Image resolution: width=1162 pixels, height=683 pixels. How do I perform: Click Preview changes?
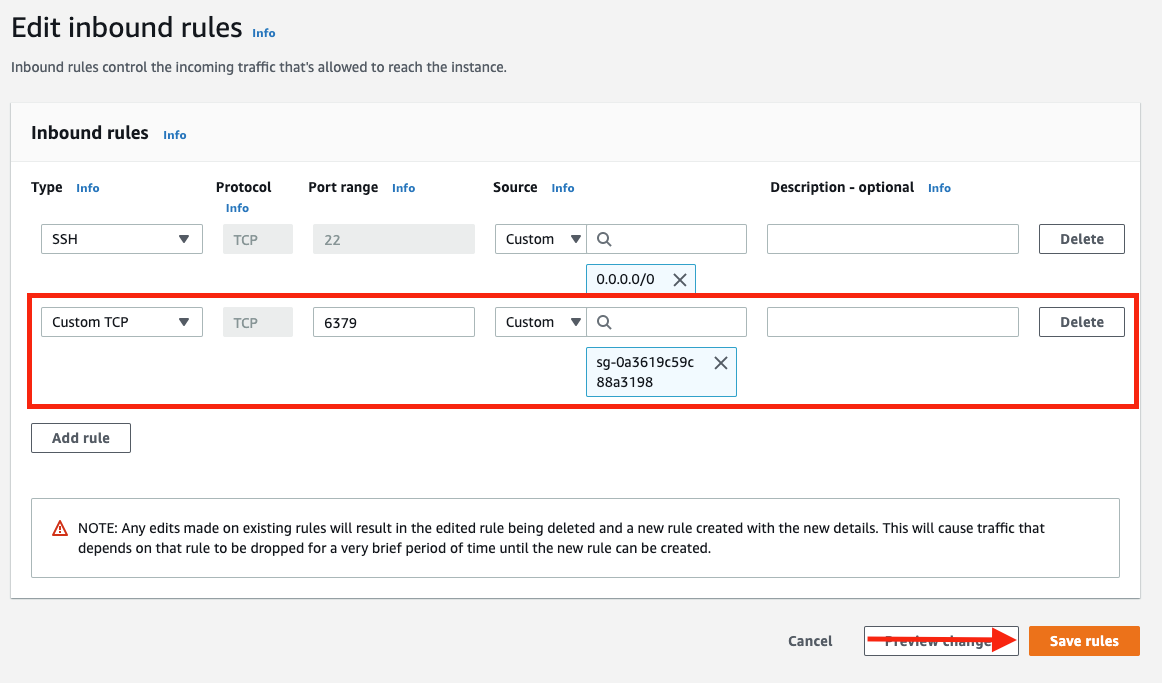click(x=940, y=641)
